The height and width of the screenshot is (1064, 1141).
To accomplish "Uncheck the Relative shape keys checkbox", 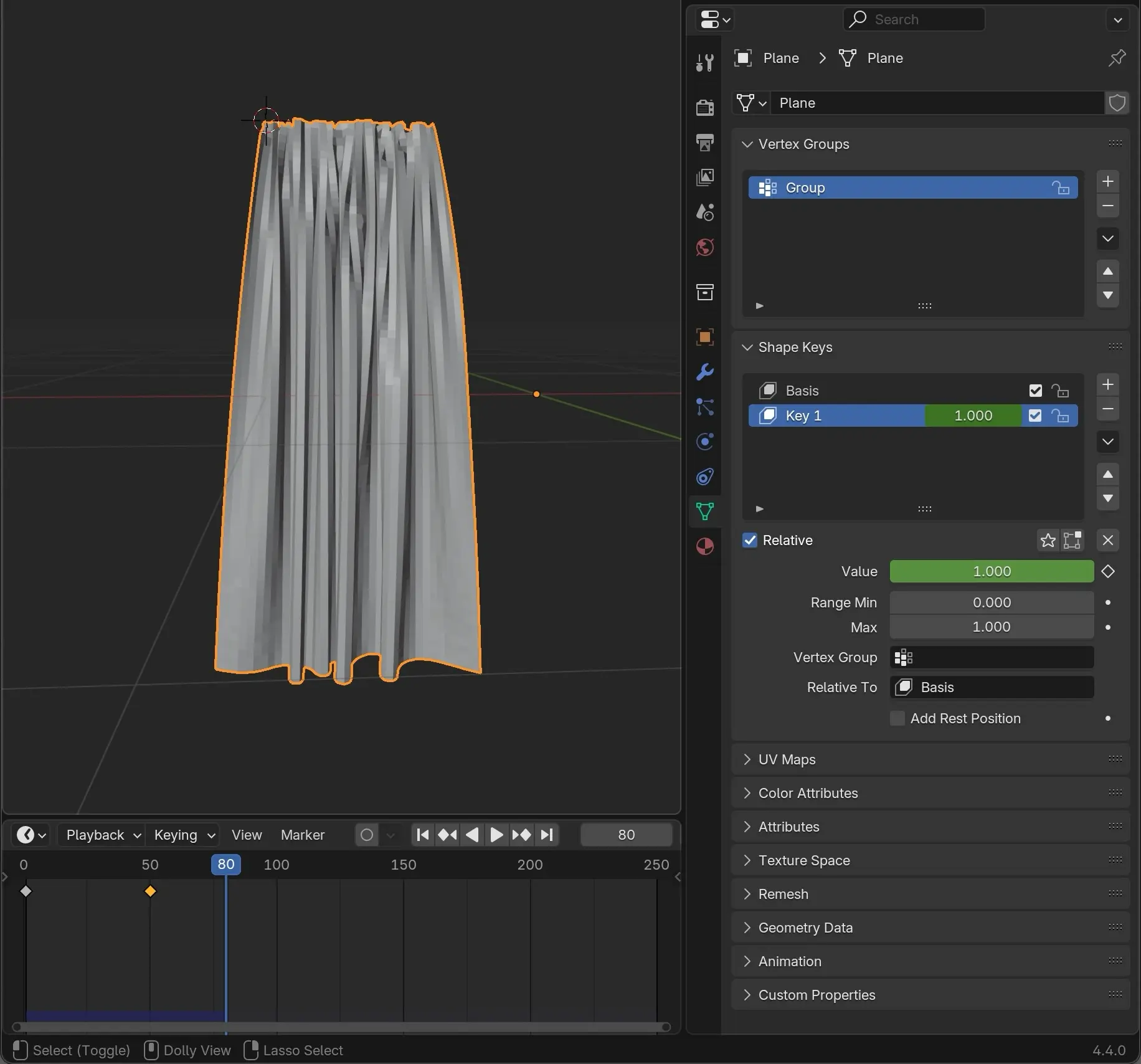I will coord(750,540).
